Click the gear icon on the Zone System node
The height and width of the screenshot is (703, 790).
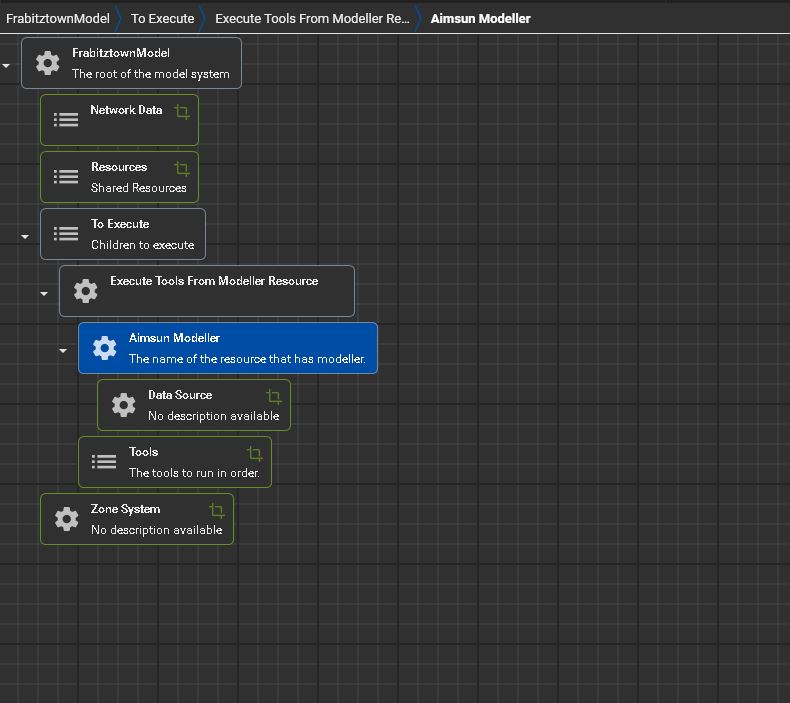coord(66,519)
